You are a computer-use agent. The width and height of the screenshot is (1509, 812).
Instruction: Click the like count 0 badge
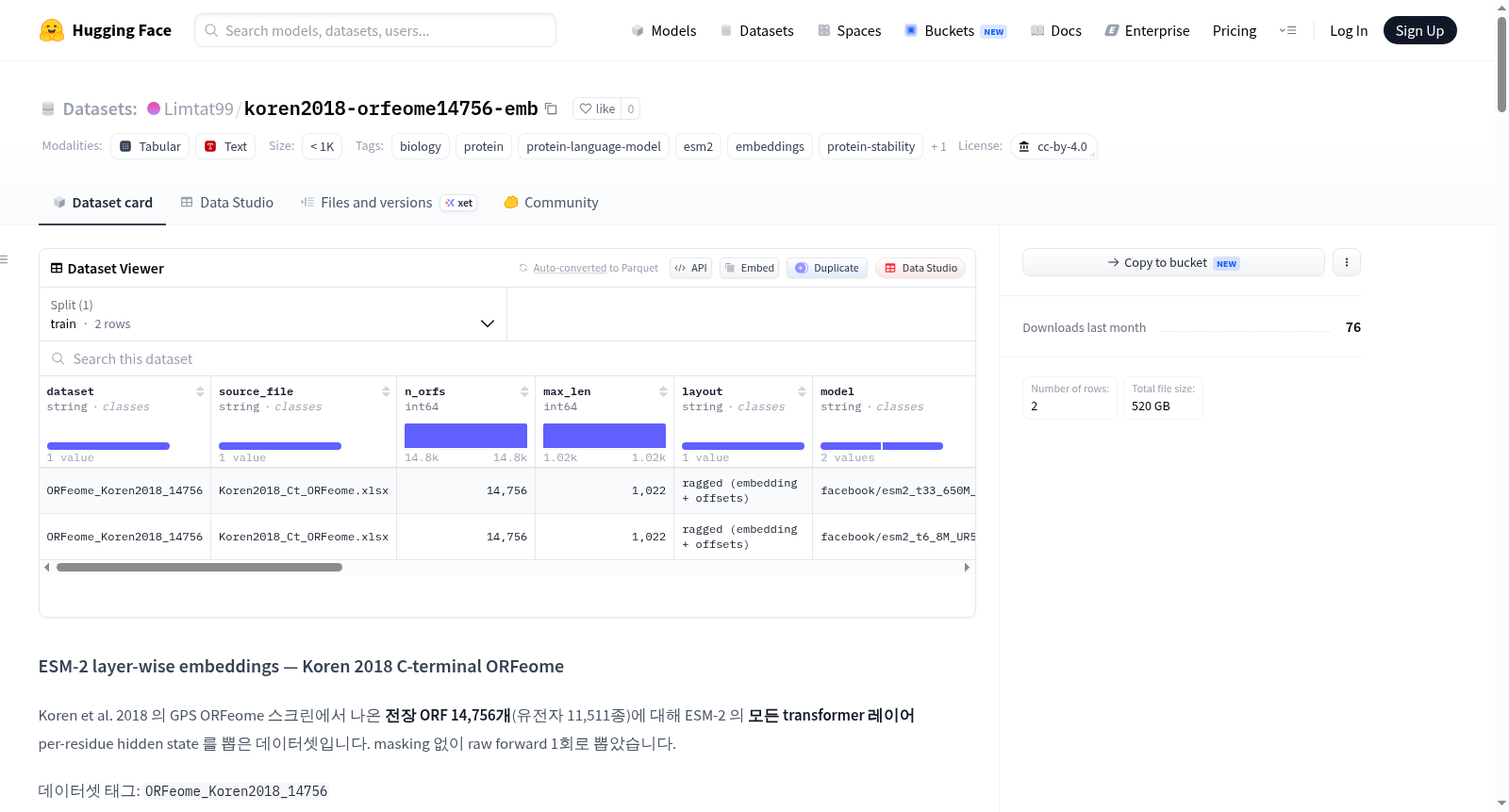[x=631, y=108]
